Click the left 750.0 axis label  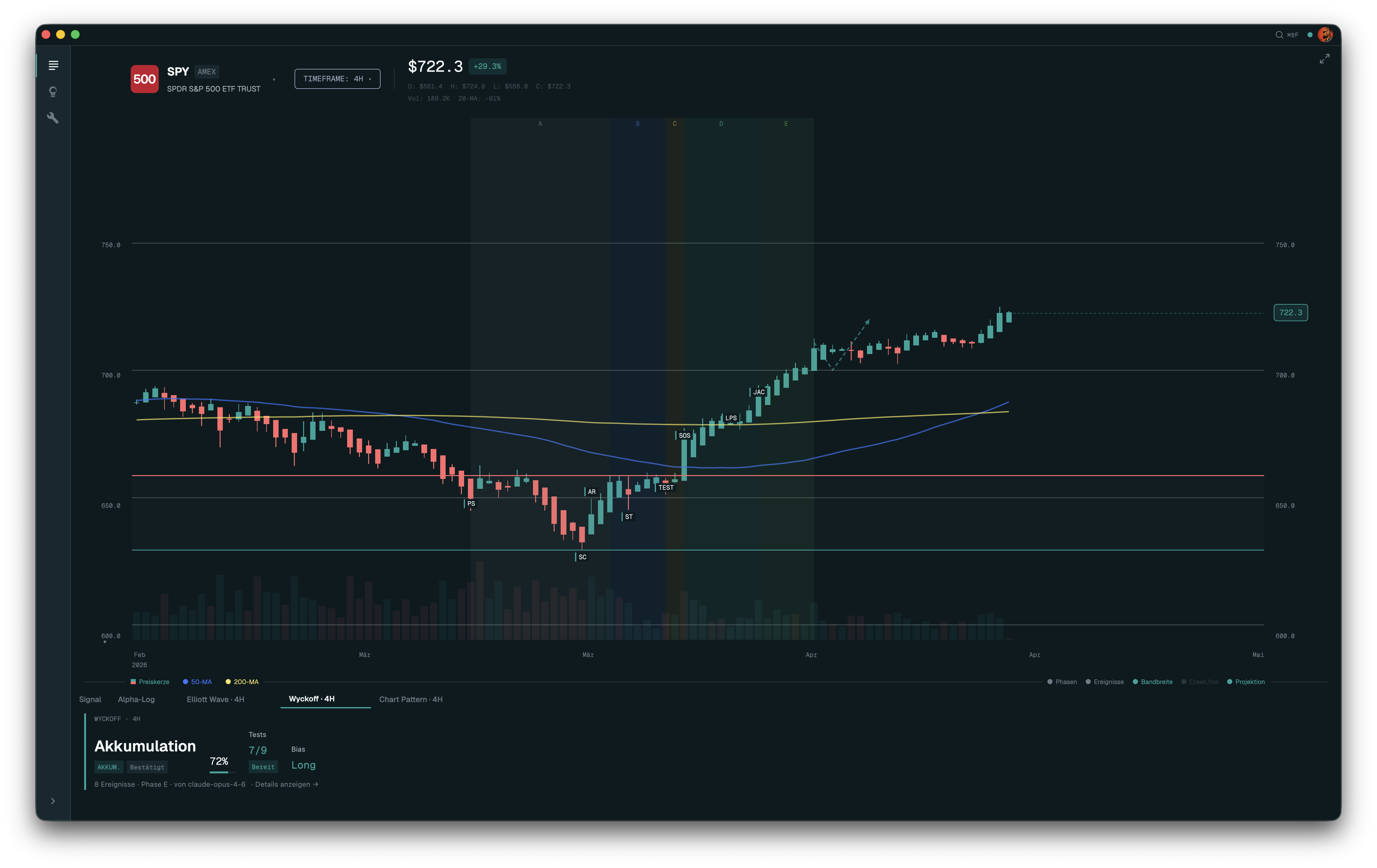[x=111, y=245]
